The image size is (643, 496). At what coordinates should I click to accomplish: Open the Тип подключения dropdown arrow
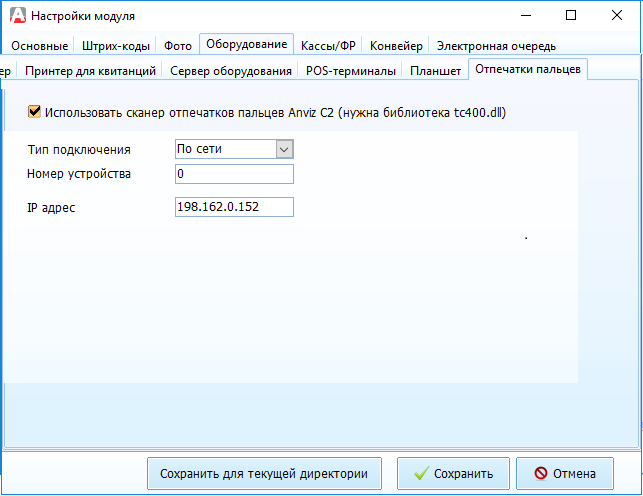click(x=284, y=149)
